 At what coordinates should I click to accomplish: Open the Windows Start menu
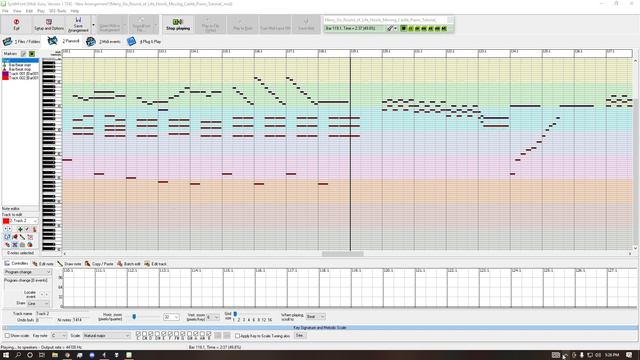[x=6, y=355]
